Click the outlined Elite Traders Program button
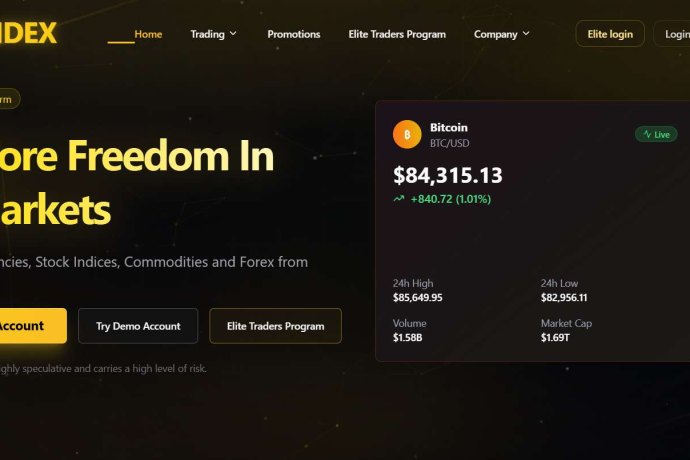The image size is (690, 460). [275, 326]
